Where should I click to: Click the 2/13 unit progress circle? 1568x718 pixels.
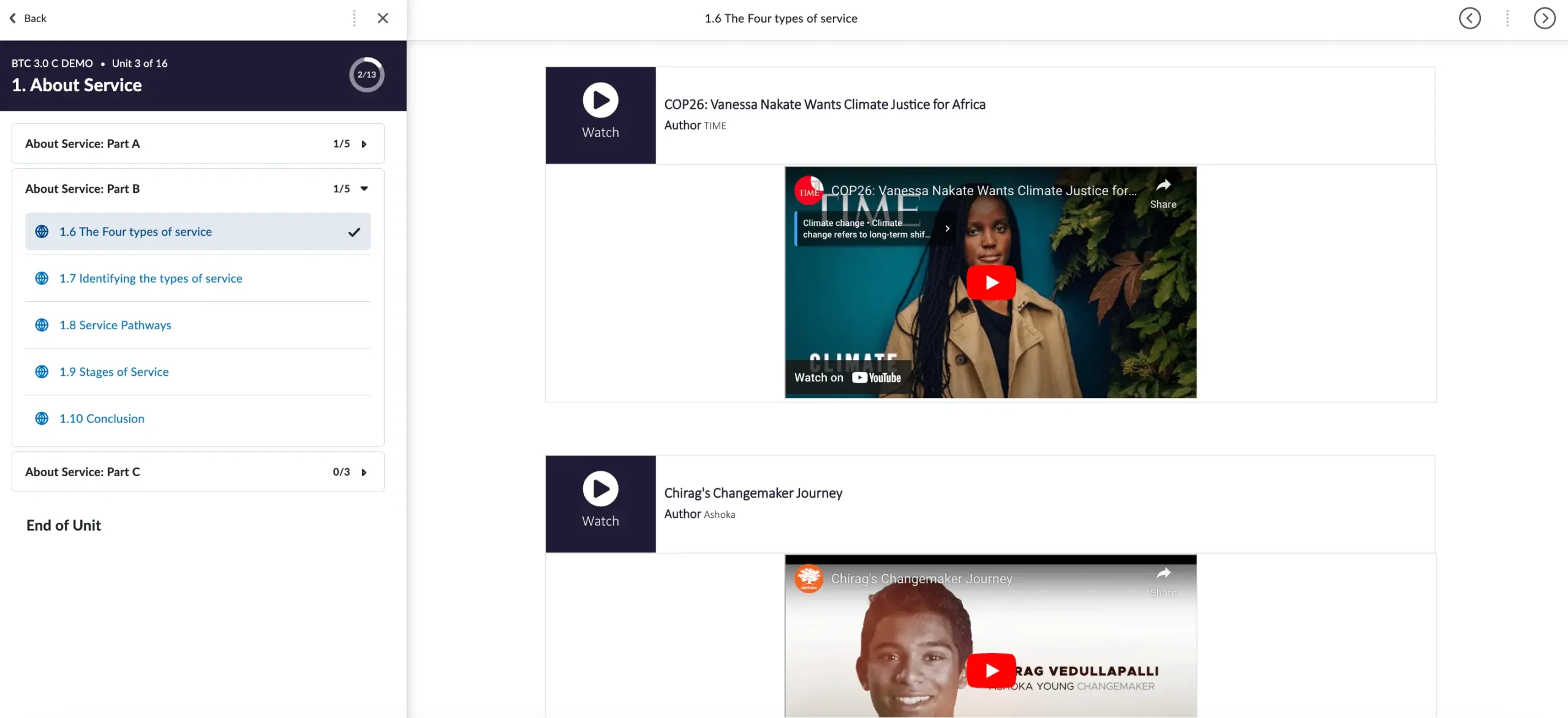coord(366,75)
